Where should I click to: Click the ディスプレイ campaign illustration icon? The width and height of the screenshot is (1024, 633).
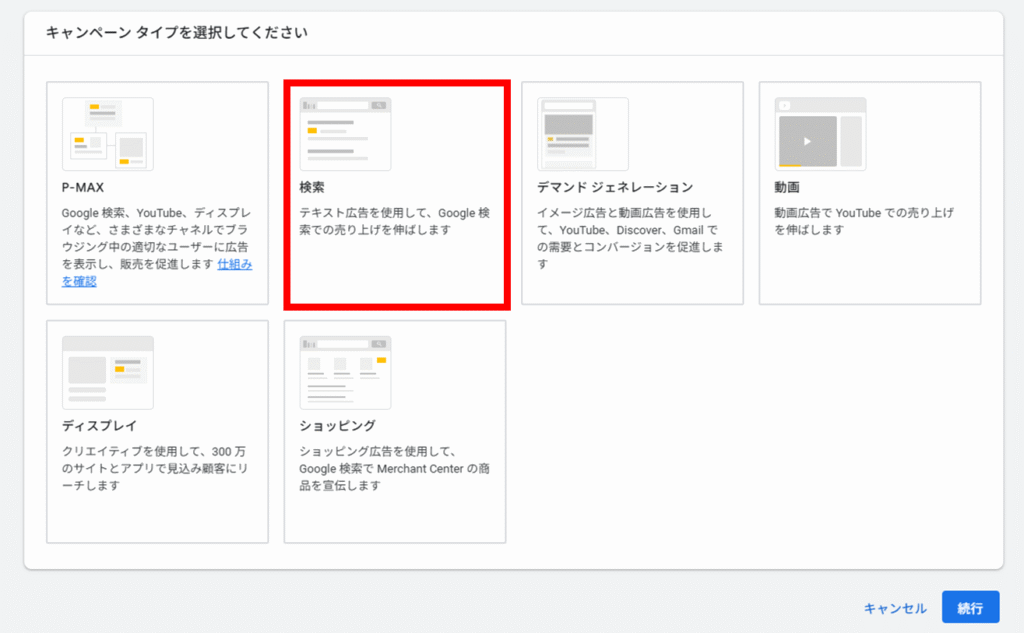(108, 372)
